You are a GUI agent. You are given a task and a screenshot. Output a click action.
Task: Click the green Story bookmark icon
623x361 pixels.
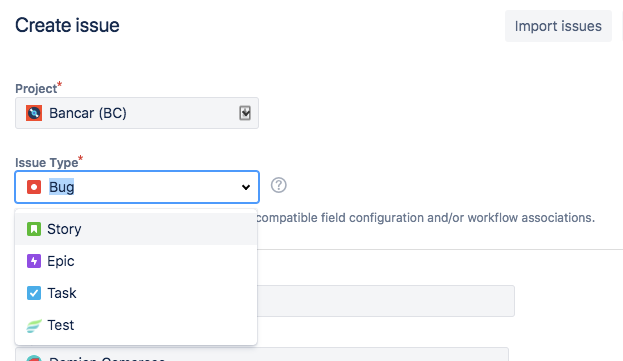pyautogui.click(x=34, y=229)
